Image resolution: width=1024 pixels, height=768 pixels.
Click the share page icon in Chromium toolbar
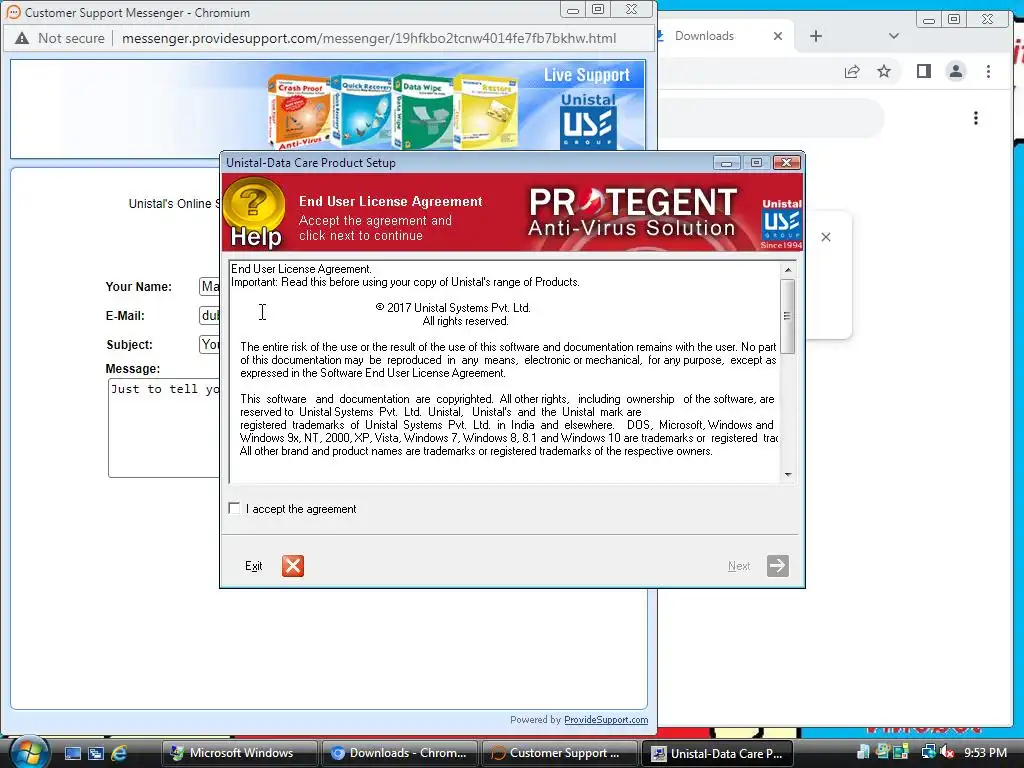point(852,72)
